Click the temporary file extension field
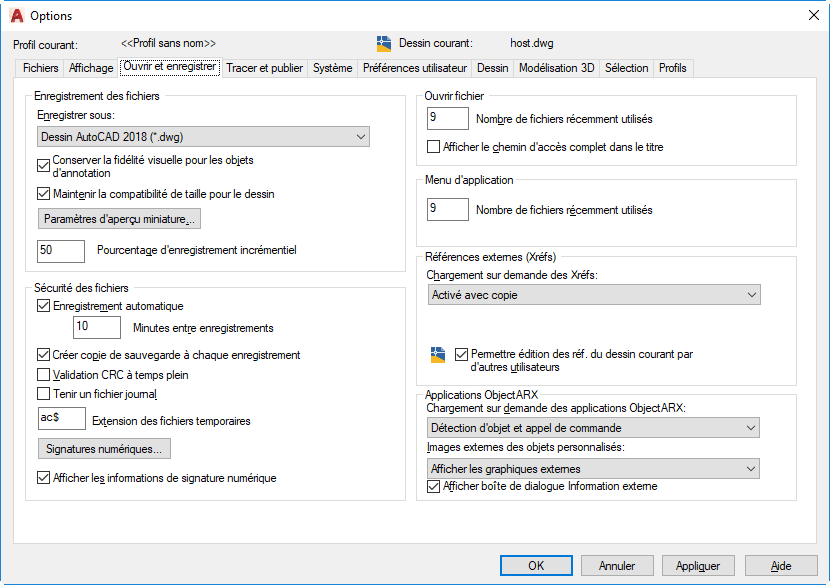The image size is (830, 585). coord(62,418)
